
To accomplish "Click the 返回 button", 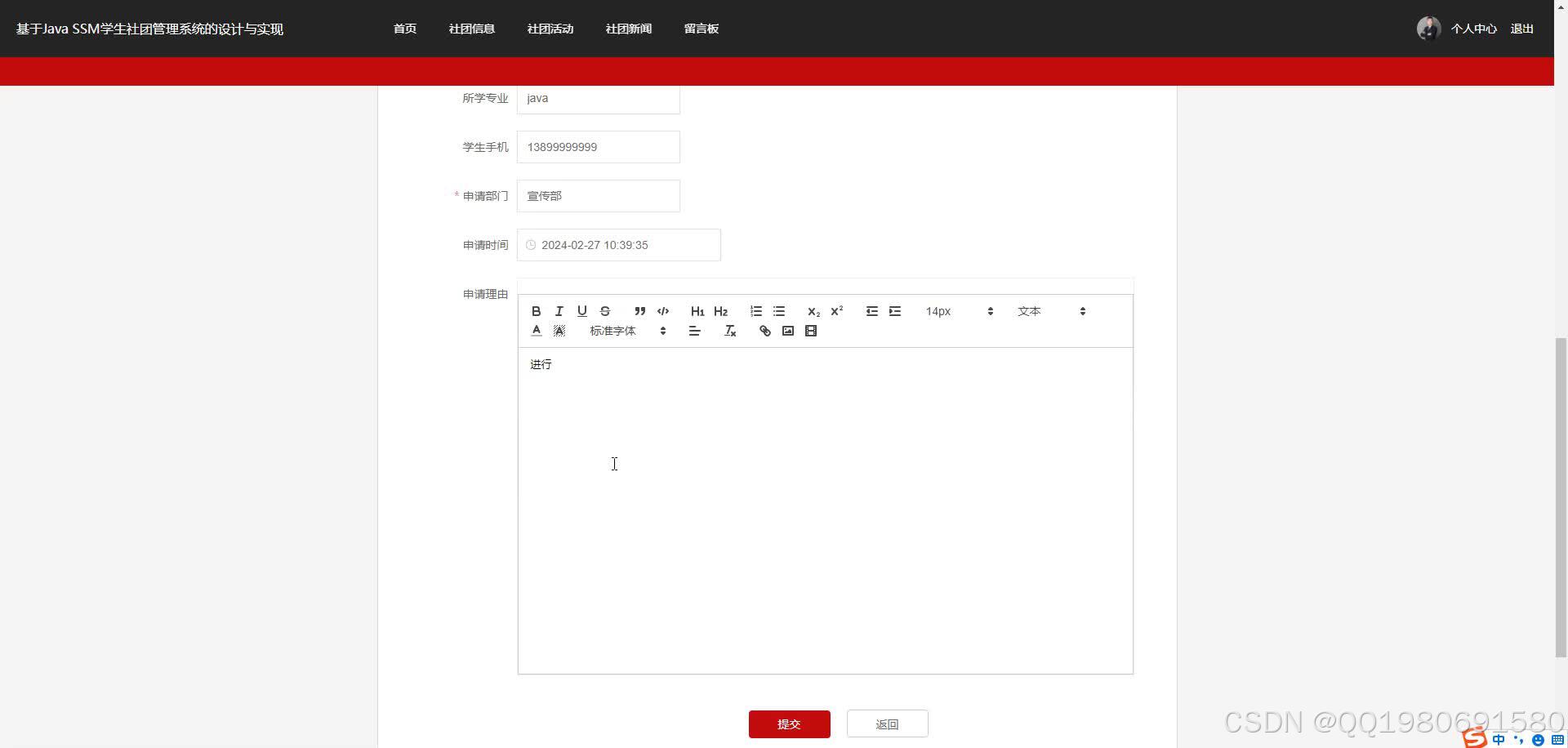I will (x=887, y=724).
